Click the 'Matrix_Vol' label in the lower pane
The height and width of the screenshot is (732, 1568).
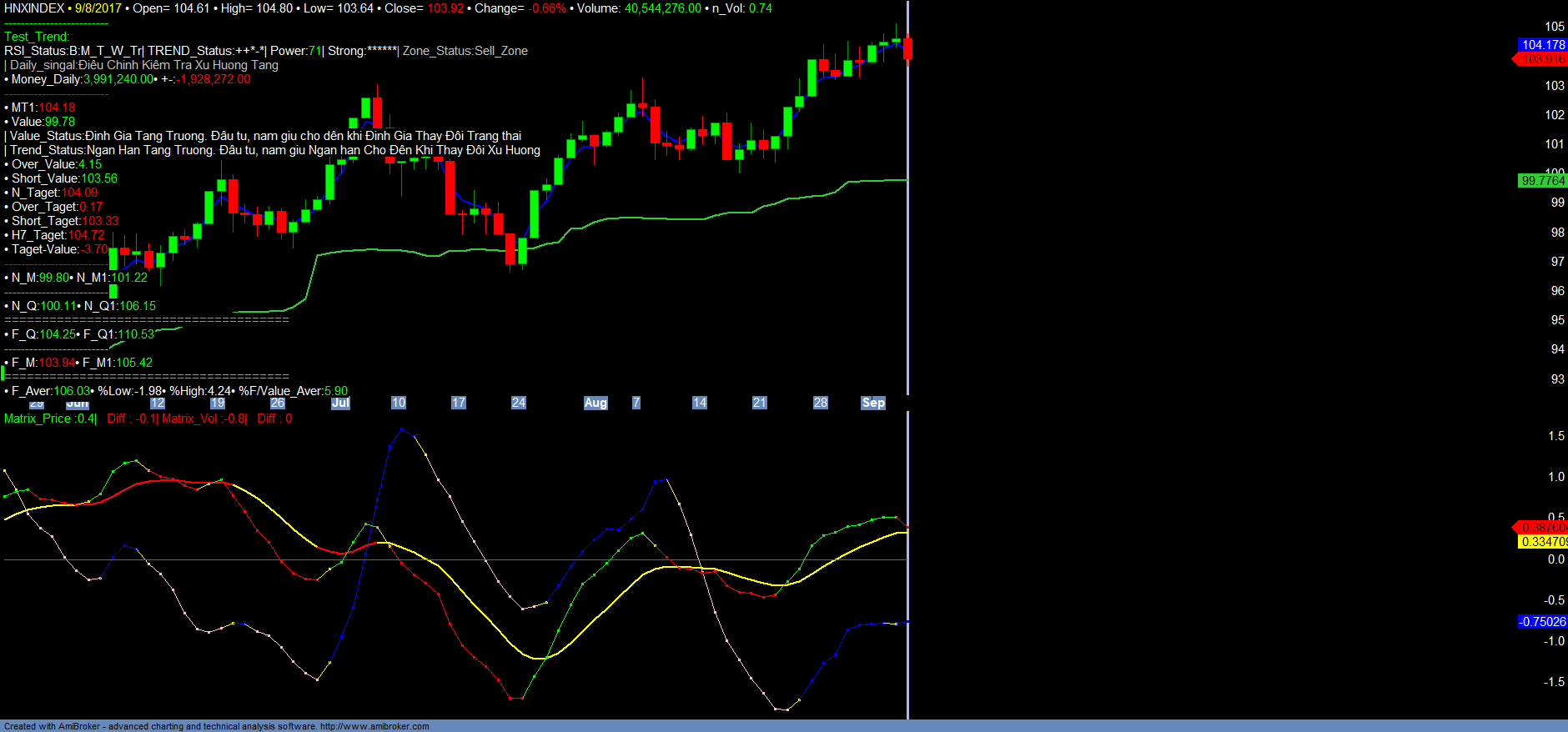pos(190,419)
